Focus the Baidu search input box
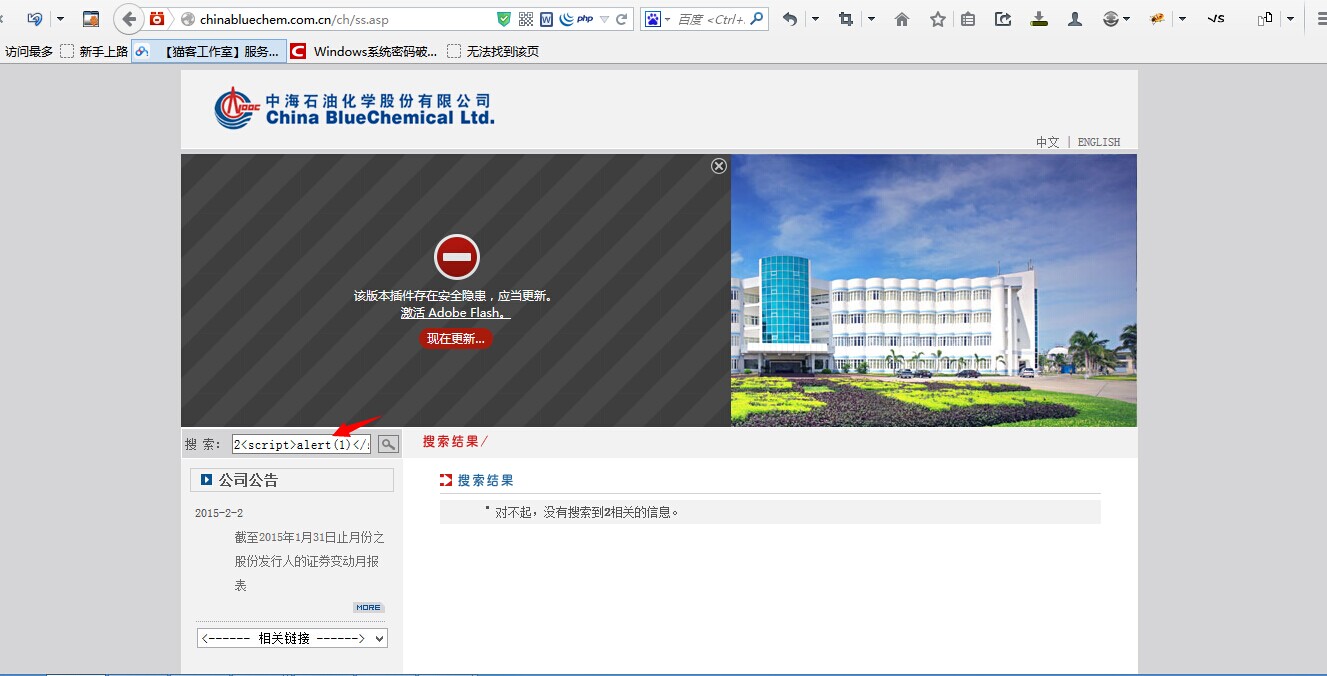 (710, 19)
